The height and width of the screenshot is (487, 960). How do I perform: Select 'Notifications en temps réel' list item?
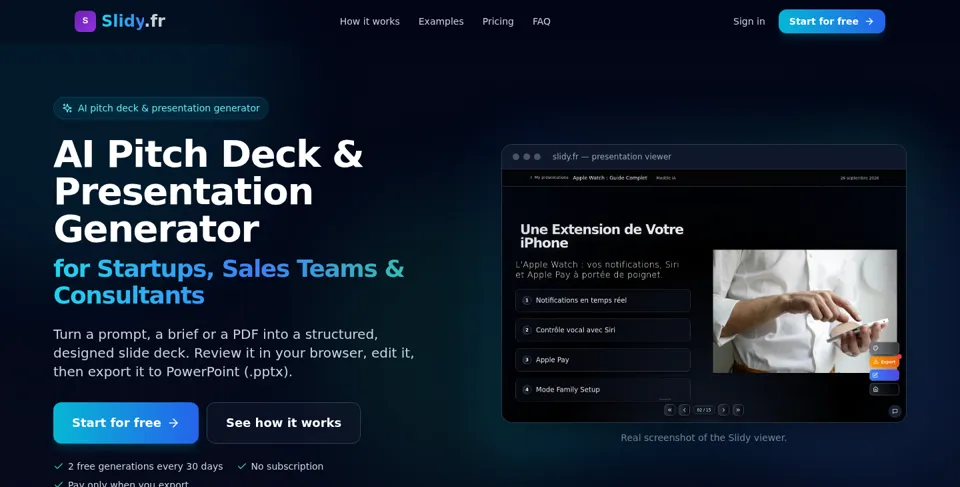[x=603, y=300]
